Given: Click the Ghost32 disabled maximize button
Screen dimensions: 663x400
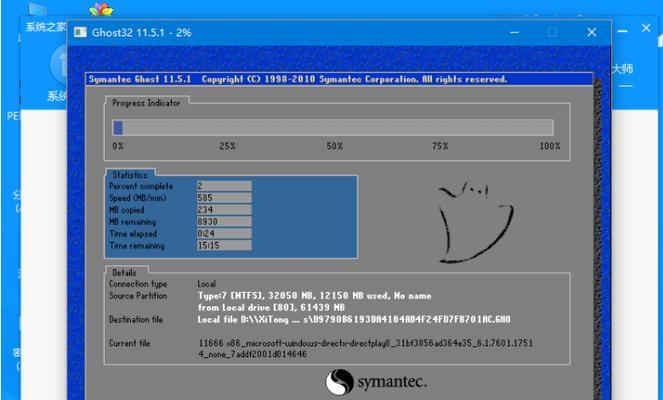Looking at the screenshot, I should (x=552, y=32).
